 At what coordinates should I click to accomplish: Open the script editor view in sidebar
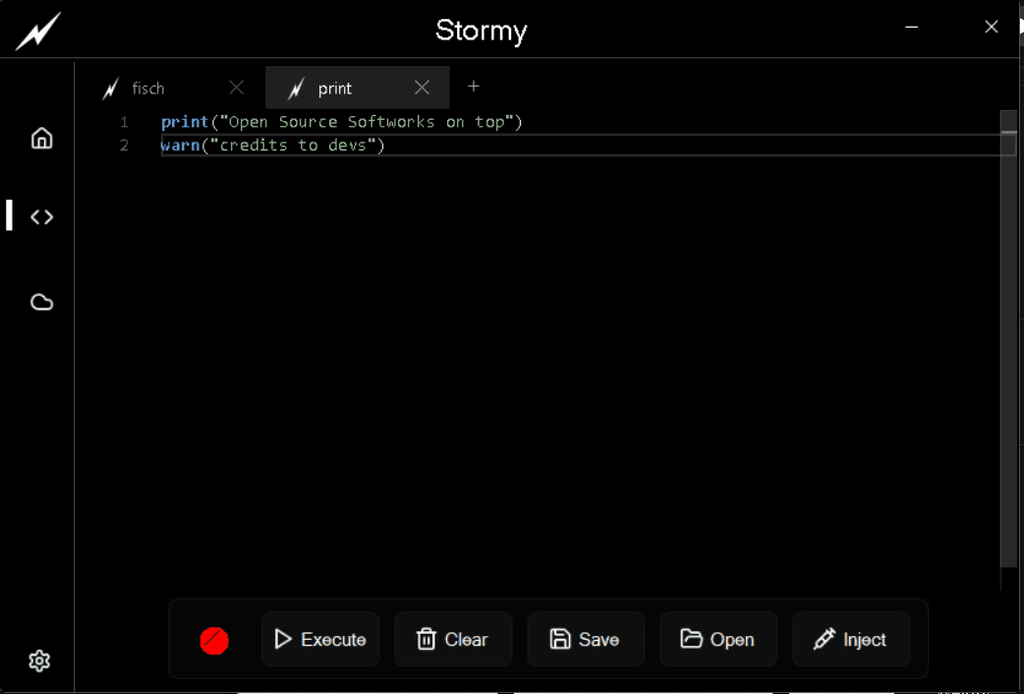point(41,217)
